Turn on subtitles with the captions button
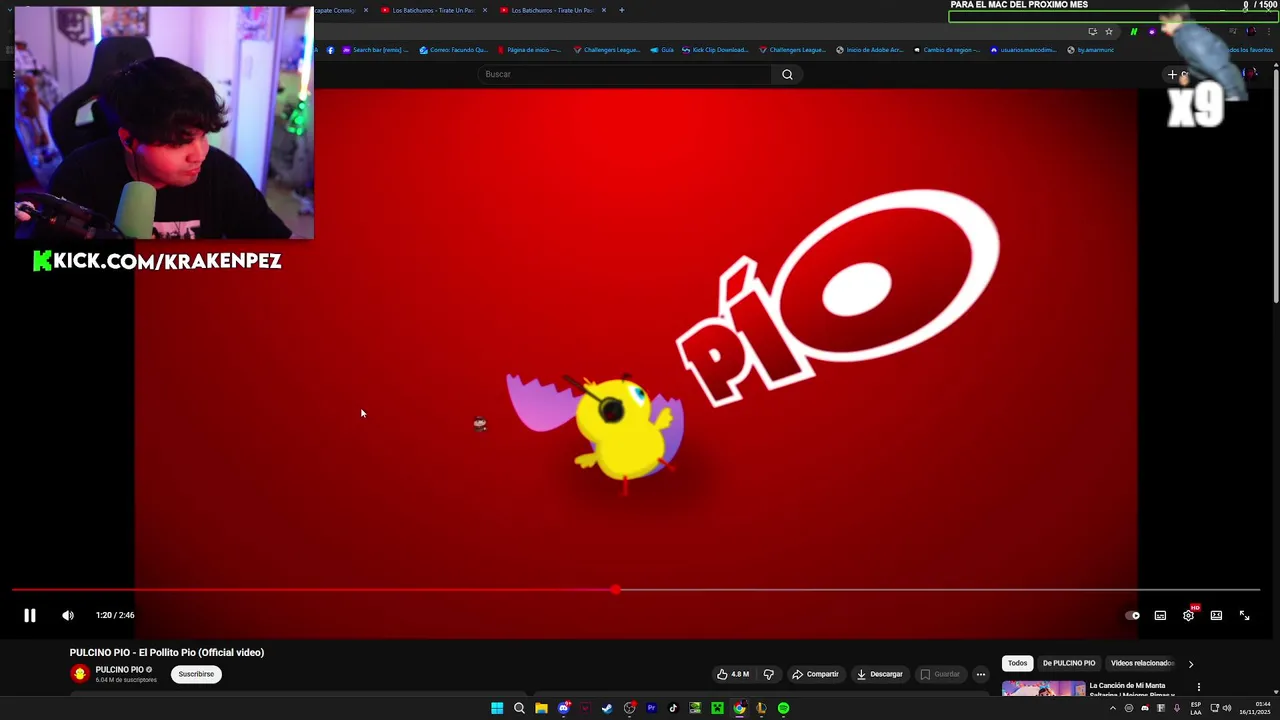The width and height of the screenshot is (1280, 720). click(1160, 615)
